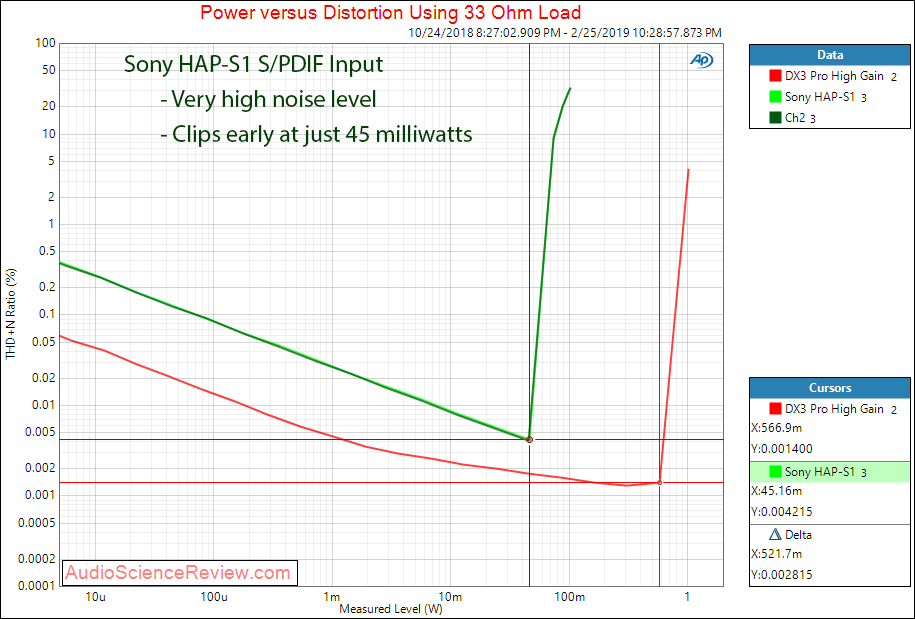915x619 pixels.
Task: Click the "100m" tick on the horizontal axis
Action: coord(569,597)
